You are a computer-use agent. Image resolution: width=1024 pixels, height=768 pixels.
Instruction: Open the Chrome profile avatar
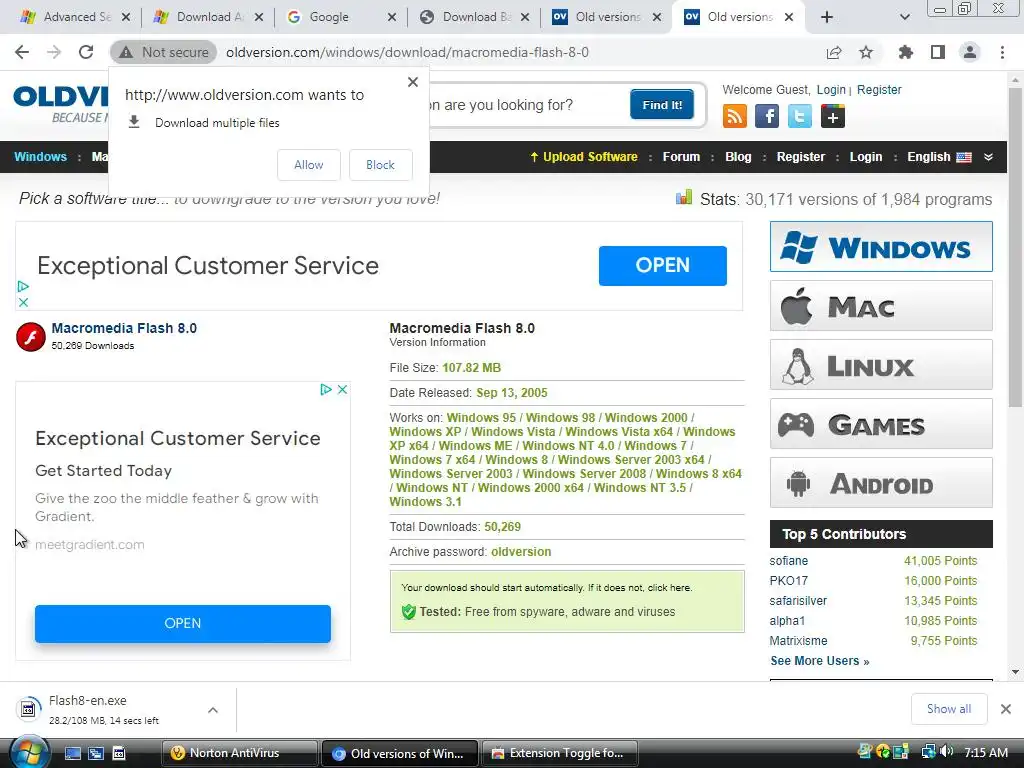(x=970, y=52)
